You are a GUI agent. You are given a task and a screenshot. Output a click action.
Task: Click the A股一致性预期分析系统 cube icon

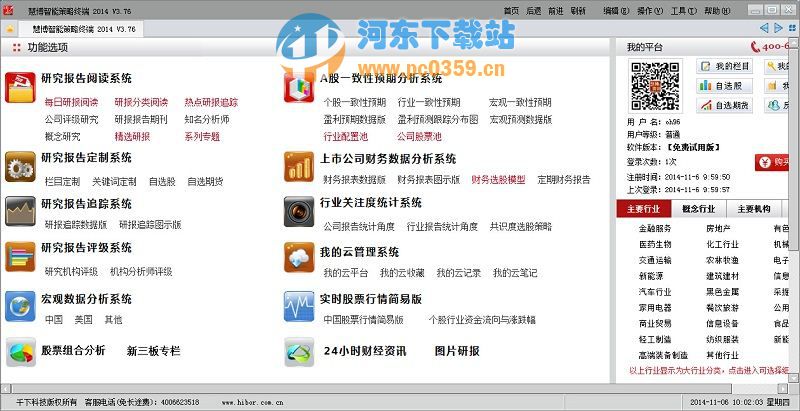pyautogui.click(x=299, y=87)
